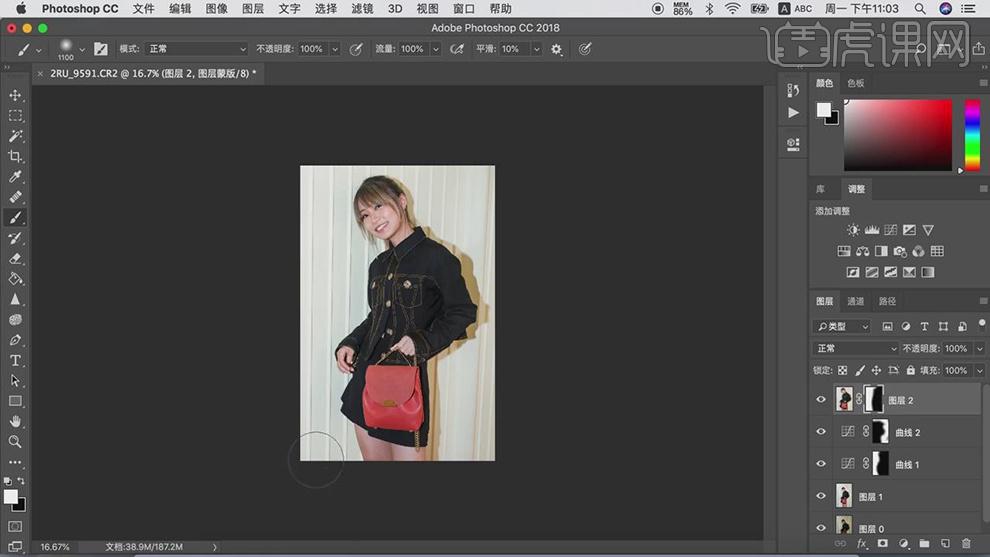
Task: Select the Rectangle shape tool
Action: click(15, 401)
